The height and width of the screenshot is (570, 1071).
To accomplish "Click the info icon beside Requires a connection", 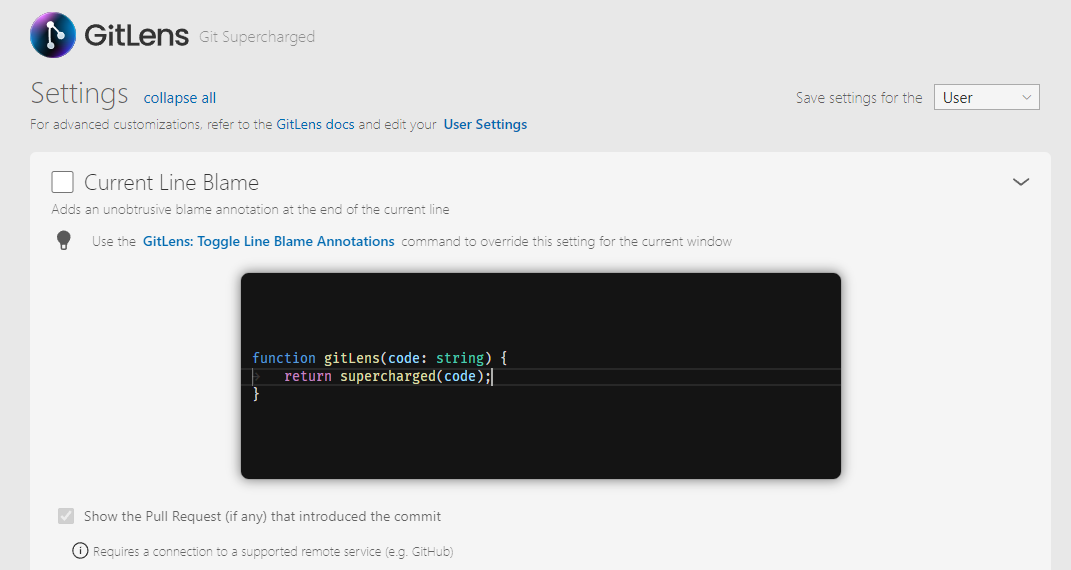I will (x=80, y=550).
